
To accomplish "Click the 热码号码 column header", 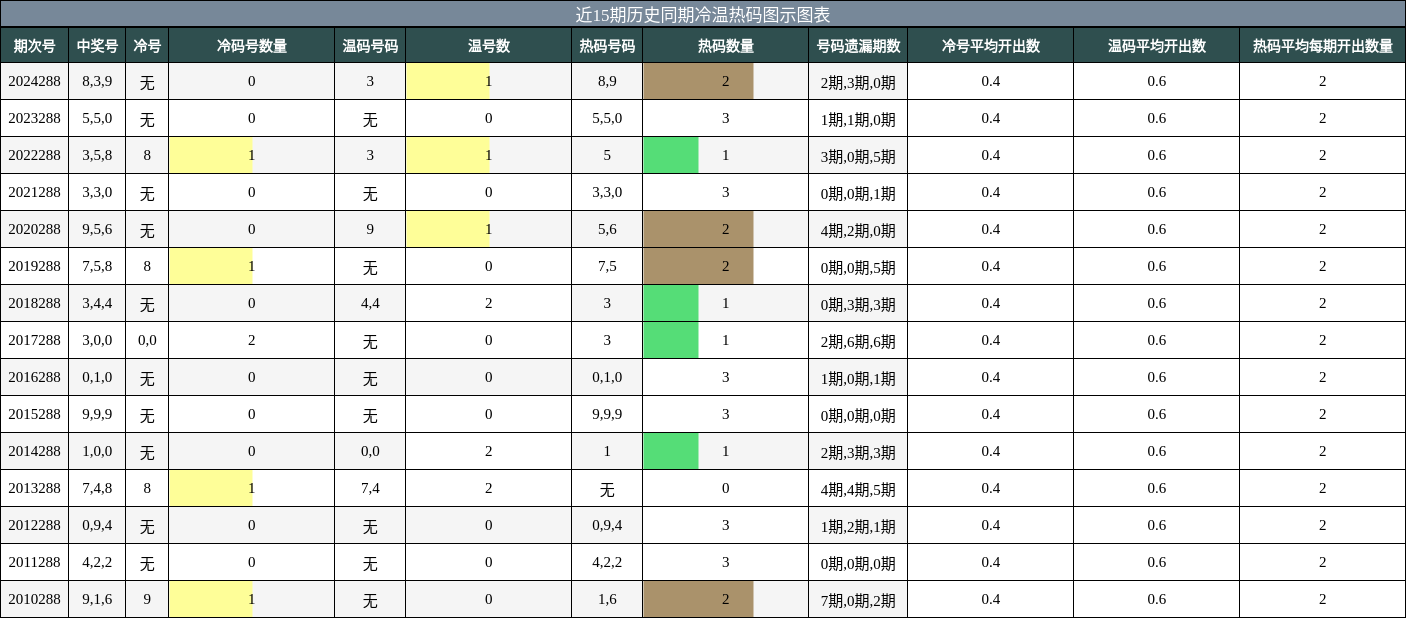I will pyautogui.click(x=603, y=45).
